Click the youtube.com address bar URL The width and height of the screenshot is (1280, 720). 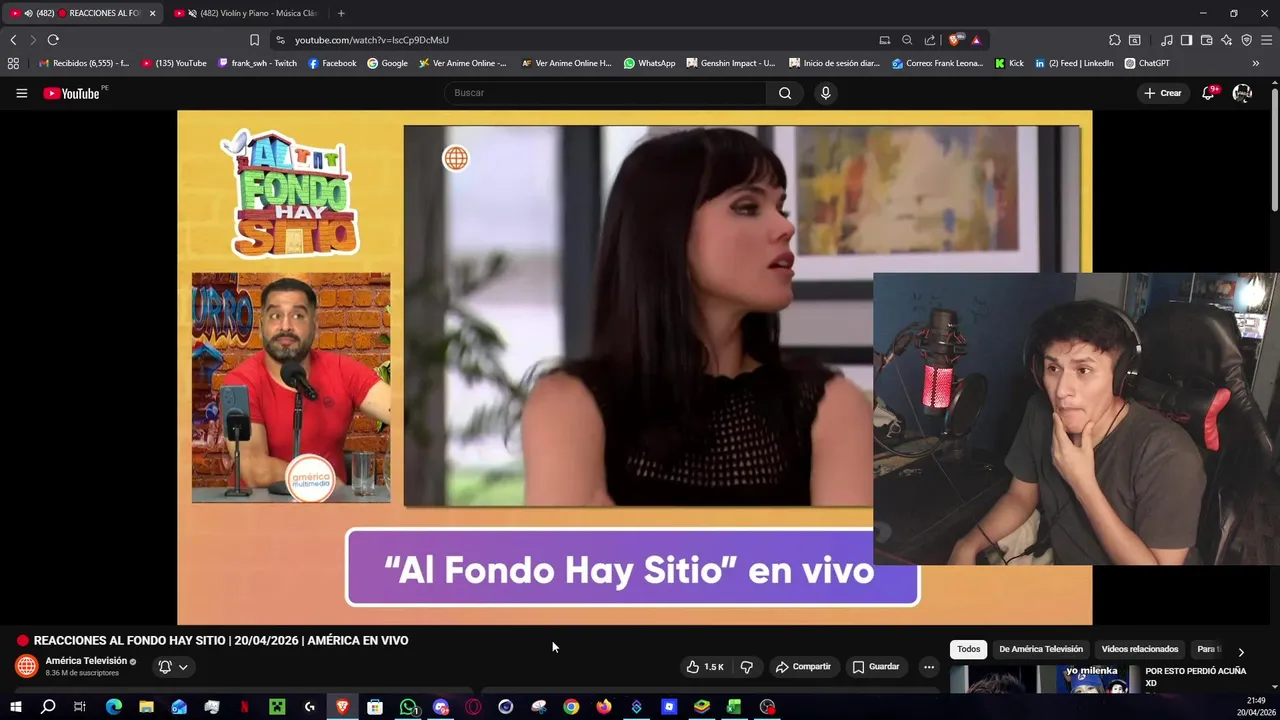coord(372,40)
